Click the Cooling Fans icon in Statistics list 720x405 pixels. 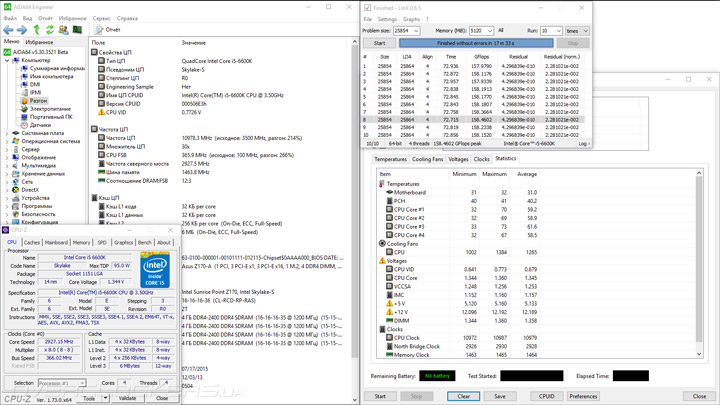tap(382, 243)
